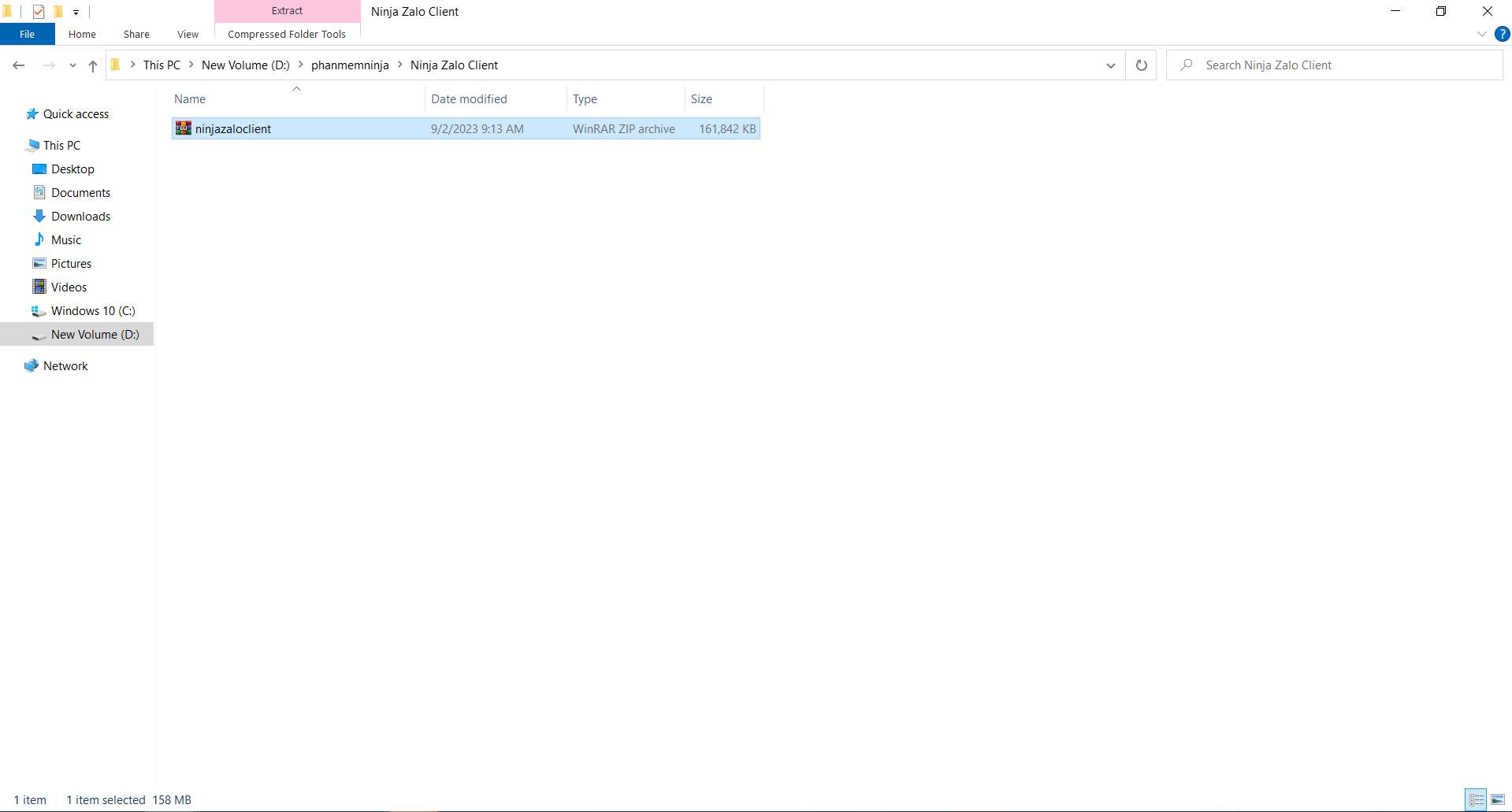Click the Downloads arrow icon
This screenshot has width=1512, height=812.
coord(39,216)
